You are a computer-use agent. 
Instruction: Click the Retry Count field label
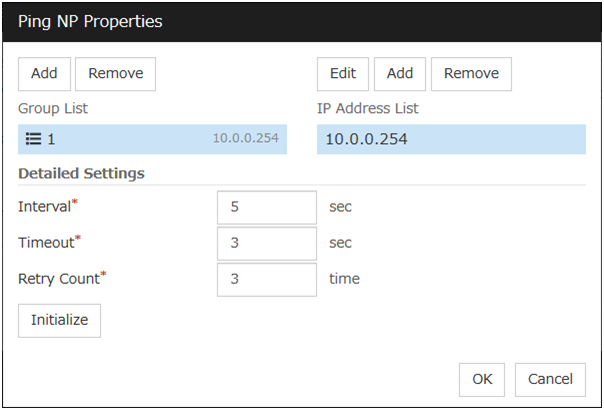click(x=58, y=279)
